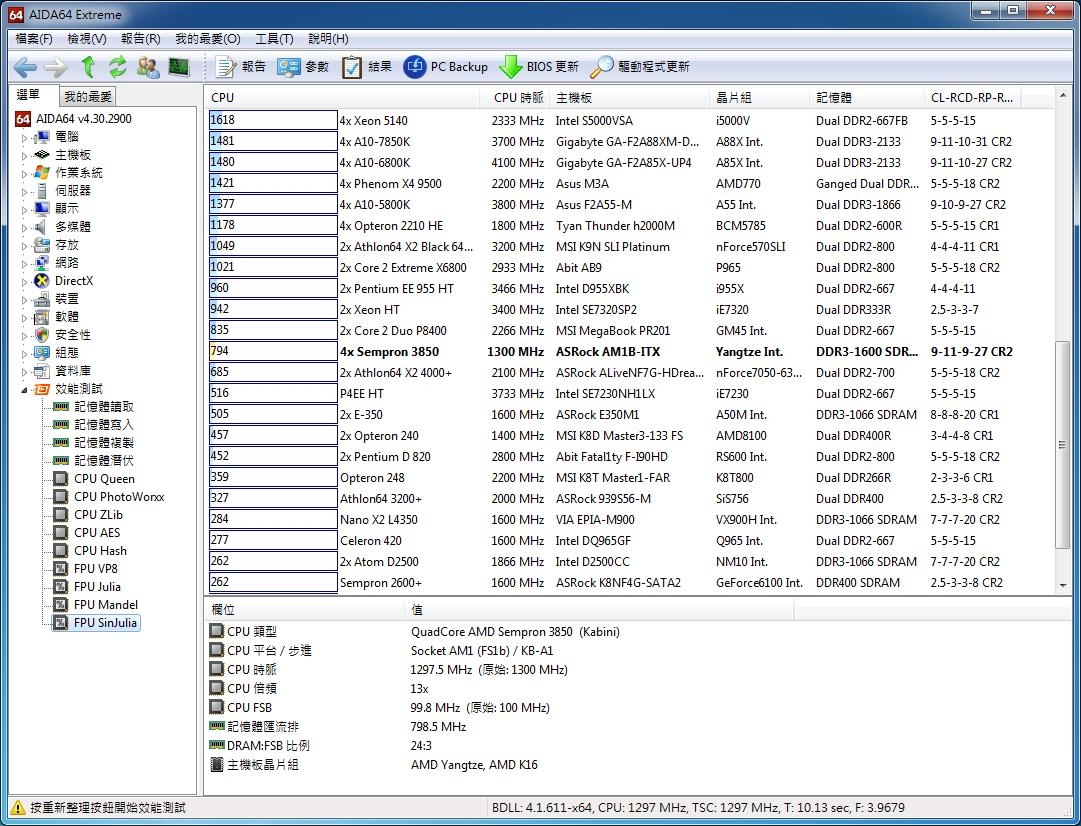
Task: Select the FPU VP8 benchmark
Action: (96, 568)
